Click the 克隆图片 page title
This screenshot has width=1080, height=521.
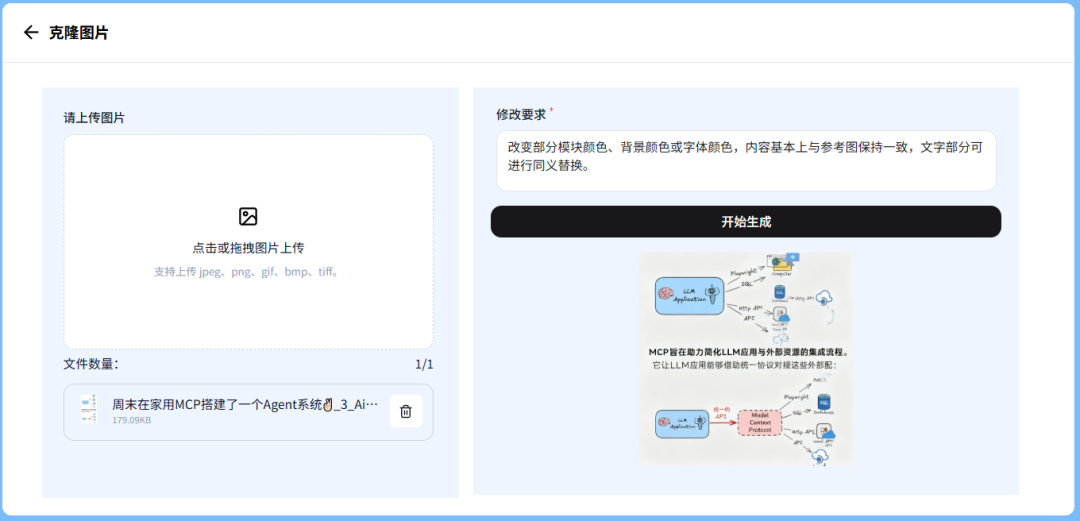(79, 32)
